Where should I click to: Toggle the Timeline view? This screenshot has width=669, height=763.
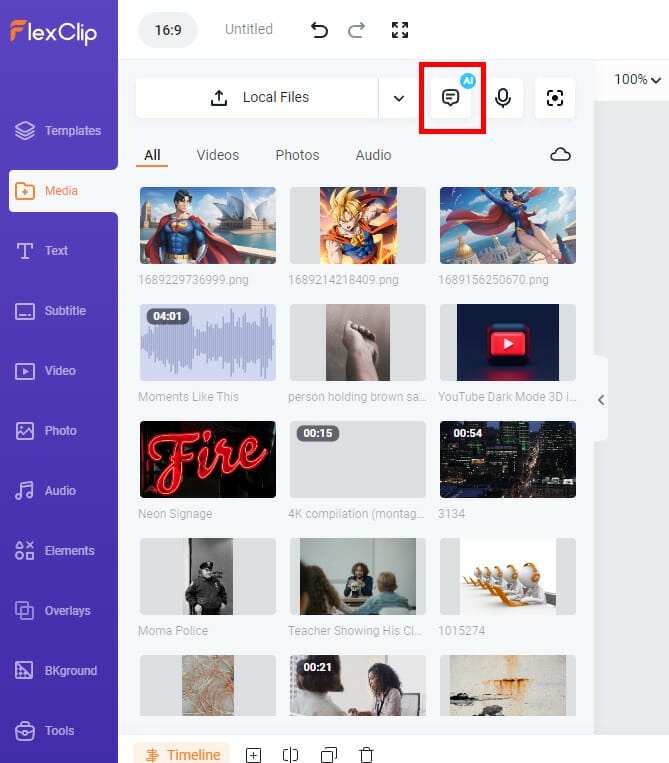[182, 755]
